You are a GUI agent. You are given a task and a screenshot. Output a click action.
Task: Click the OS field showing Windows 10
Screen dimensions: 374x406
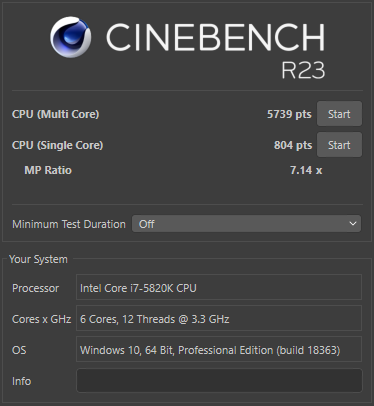pyautogui.click(x=219, y=349)
